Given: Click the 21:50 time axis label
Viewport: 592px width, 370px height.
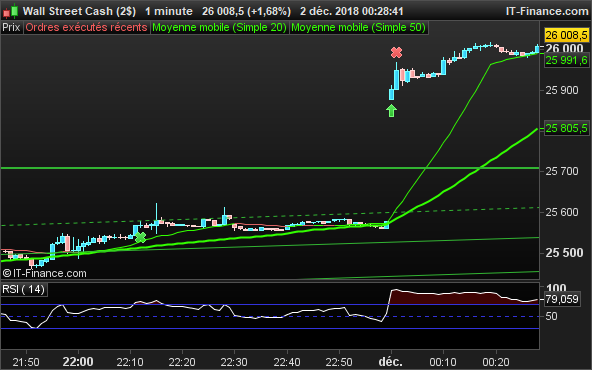Looking at the screenshot, I should (x=26, y=362).
